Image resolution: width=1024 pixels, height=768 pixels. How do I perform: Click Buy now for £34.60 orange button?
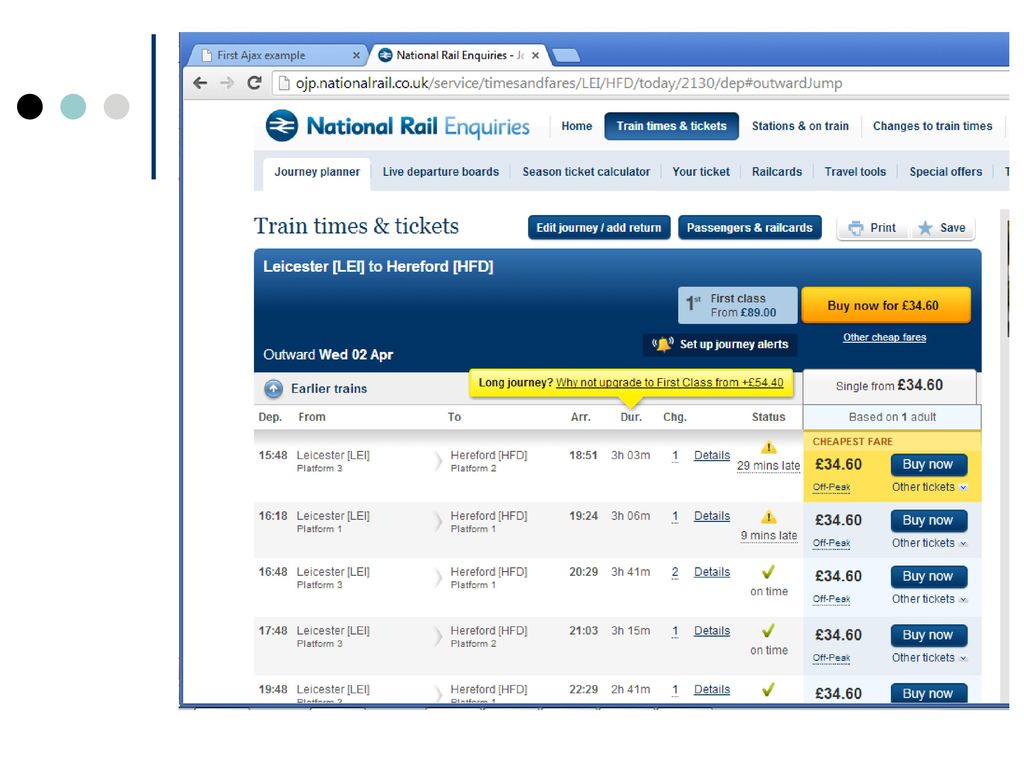[886, 306]
